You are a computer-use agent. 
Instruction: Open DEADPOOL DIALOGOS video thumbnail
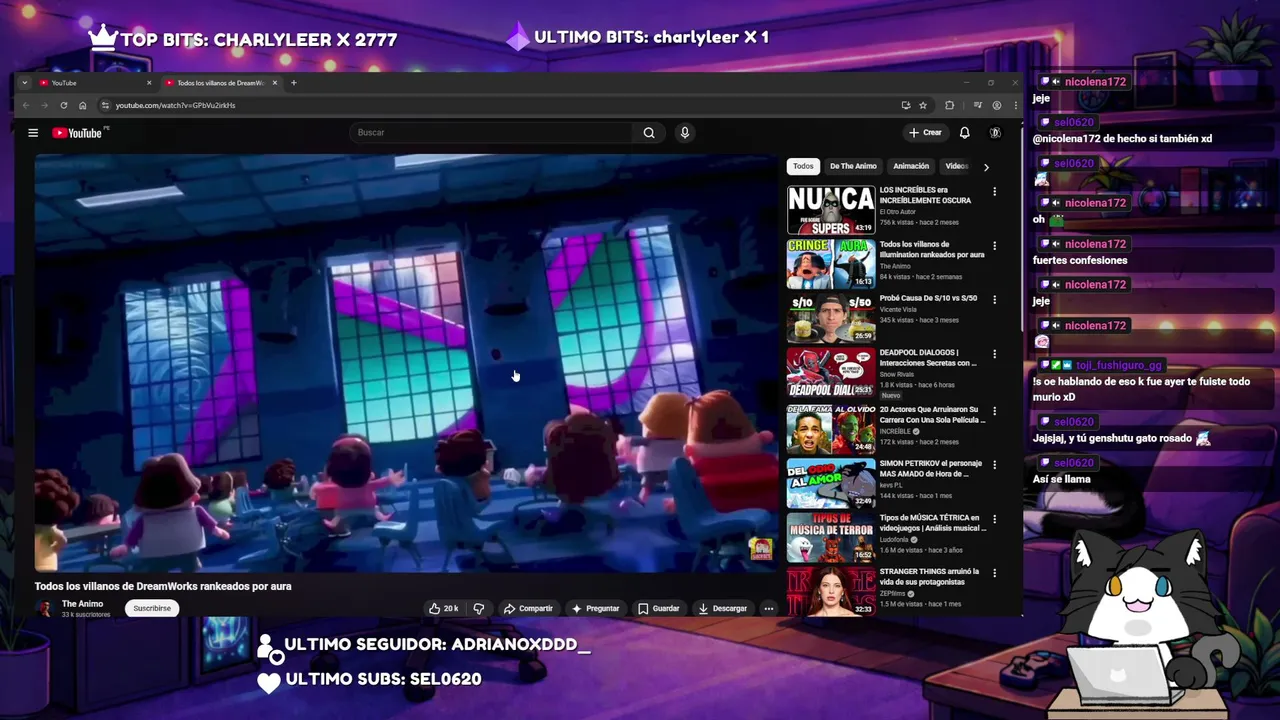coord(831,372)
